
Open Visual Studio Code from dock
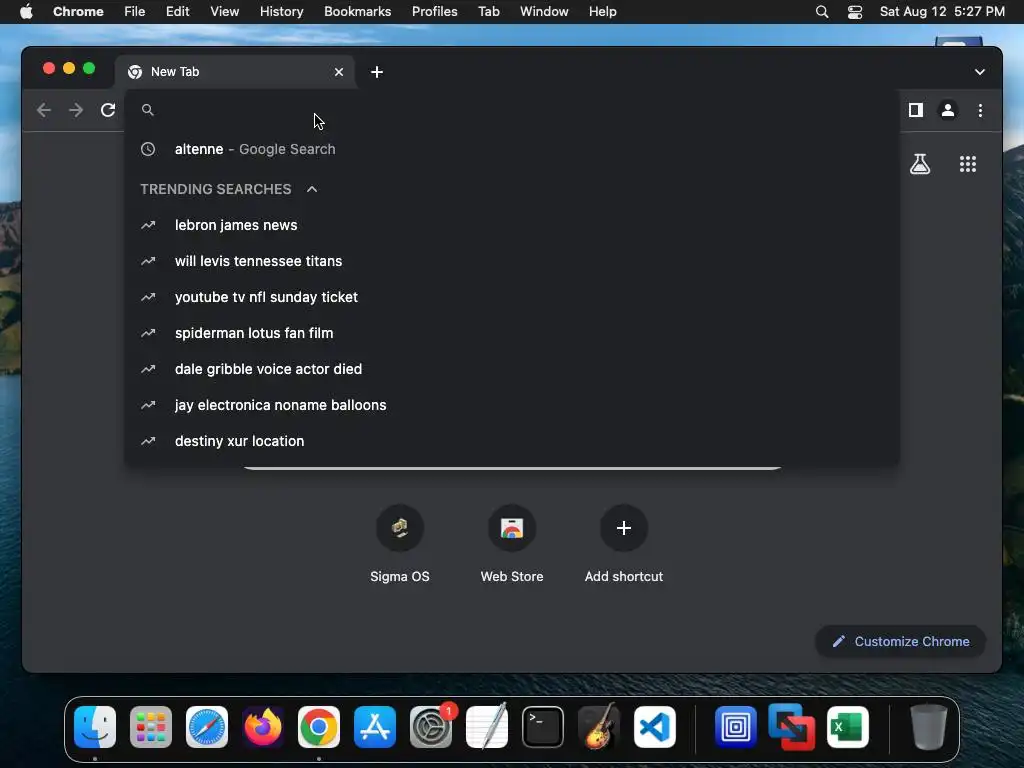tap(655, 726)
